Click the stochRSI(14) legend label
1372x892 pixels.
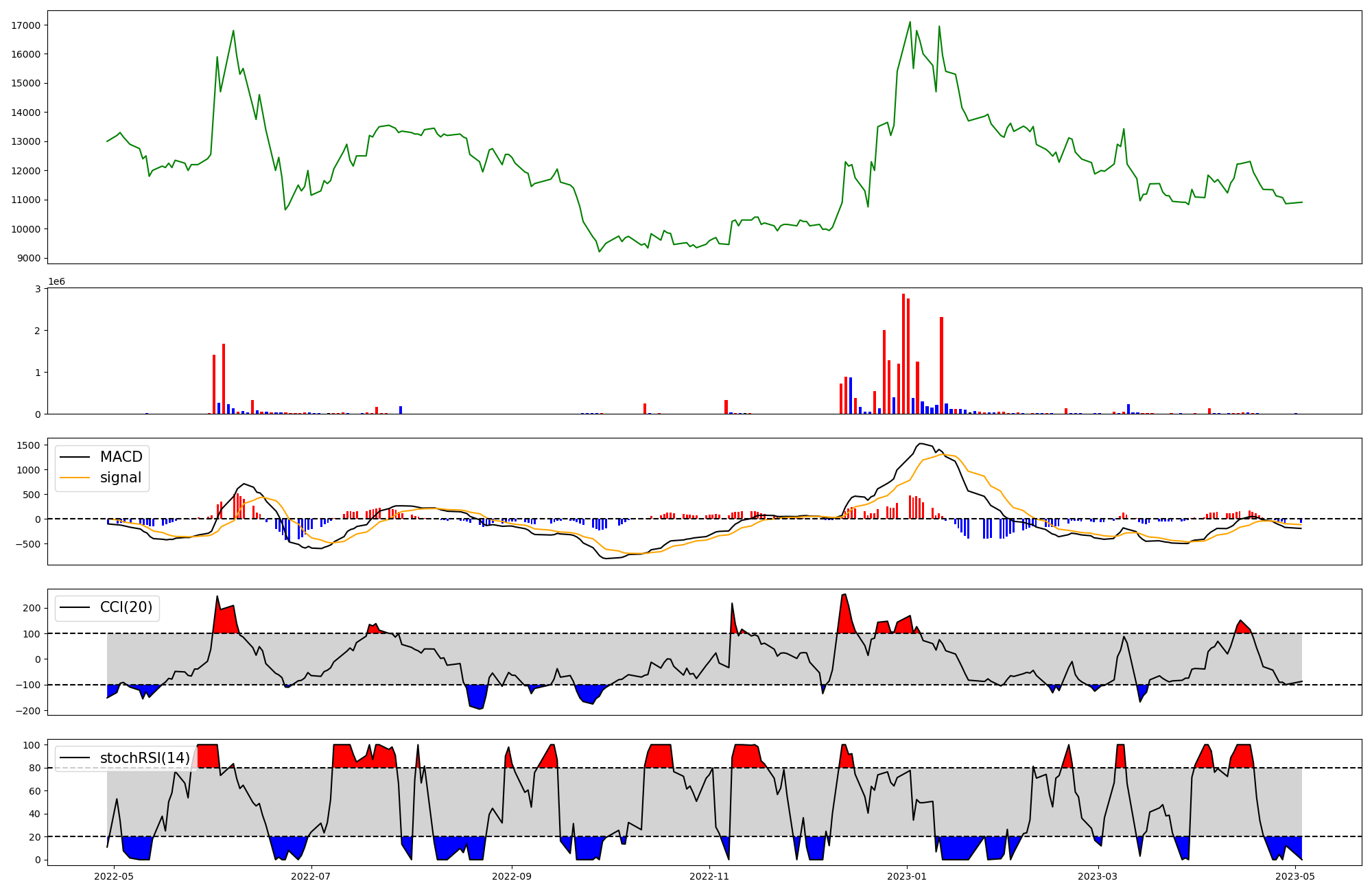(145, 758)
